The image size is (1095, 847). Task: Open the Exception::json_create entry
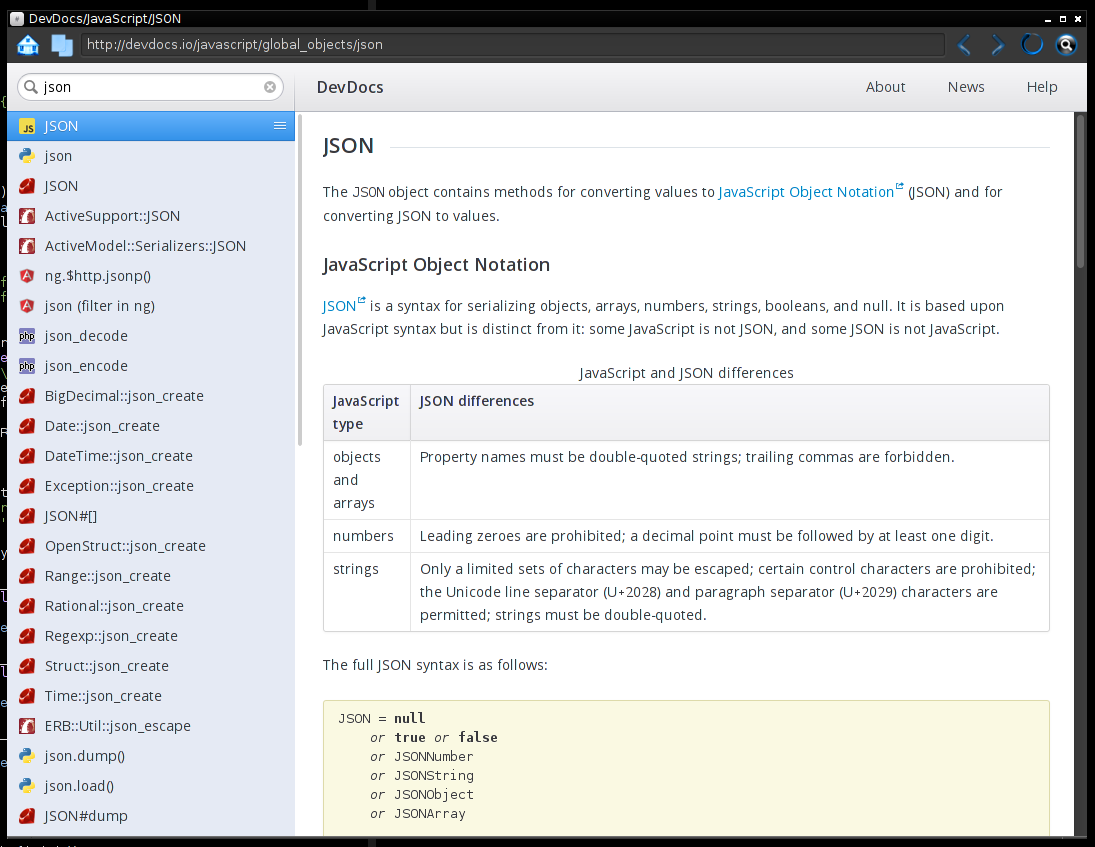point(151,486)
